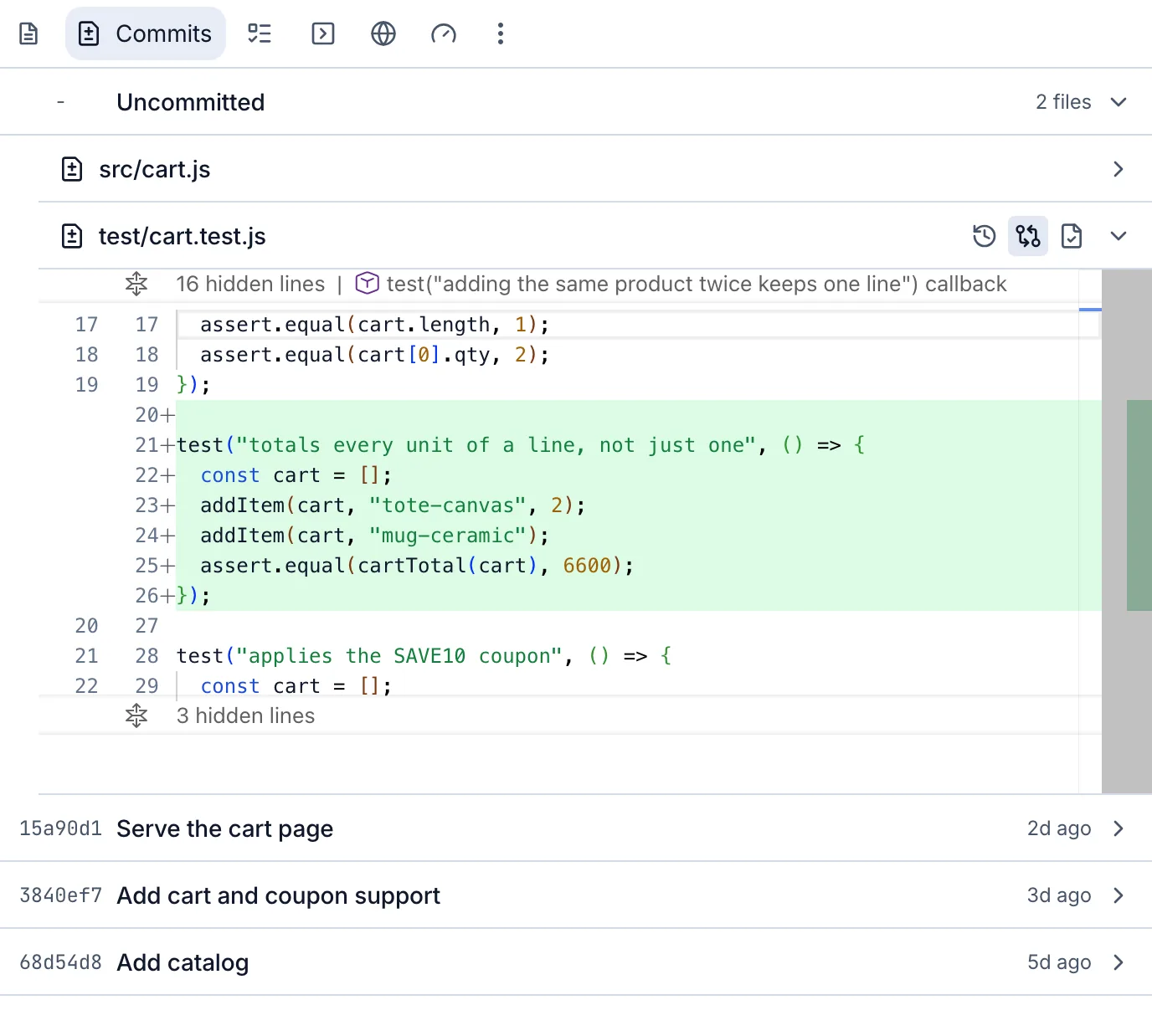This screenshot has width=1152, height=1036.
Task: Click the line 'assert.equal(cart.length, 1);'
Action: pos(375,325)
